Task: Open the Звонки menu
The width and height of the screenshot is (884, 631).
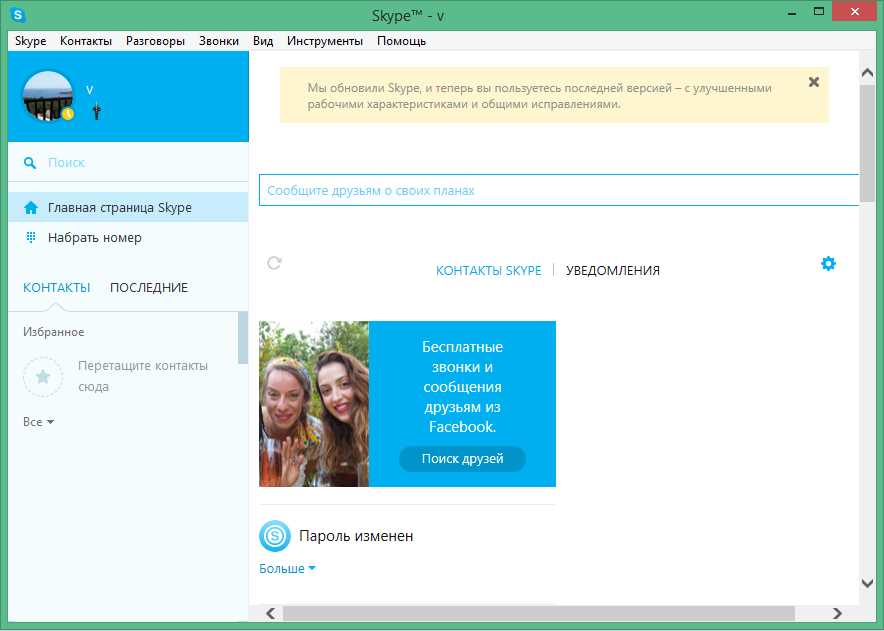Action: [x=219, y=41]
